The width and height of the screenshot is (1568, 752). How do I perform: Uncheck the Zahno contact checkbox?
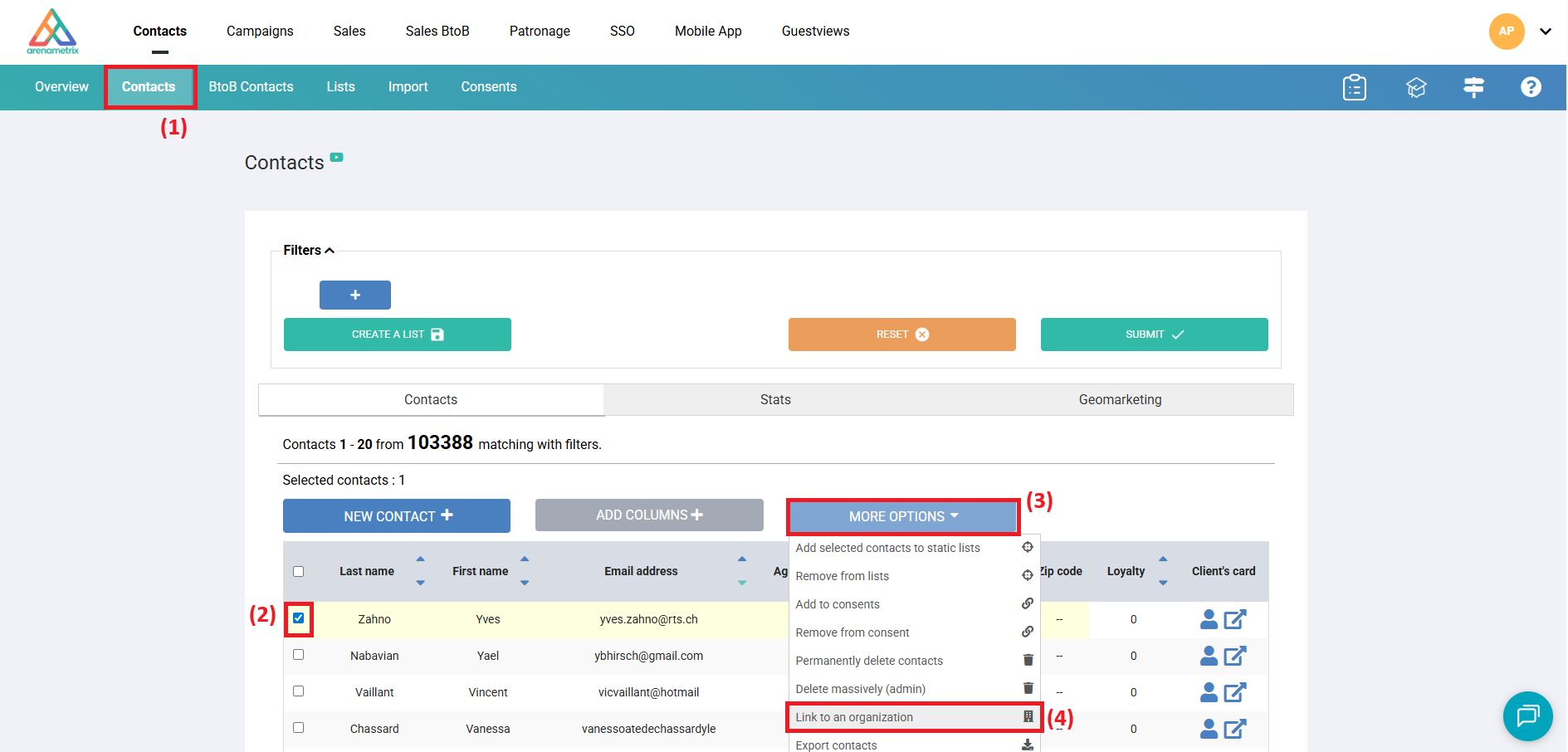pyautogui.click(x=299, y=618)
